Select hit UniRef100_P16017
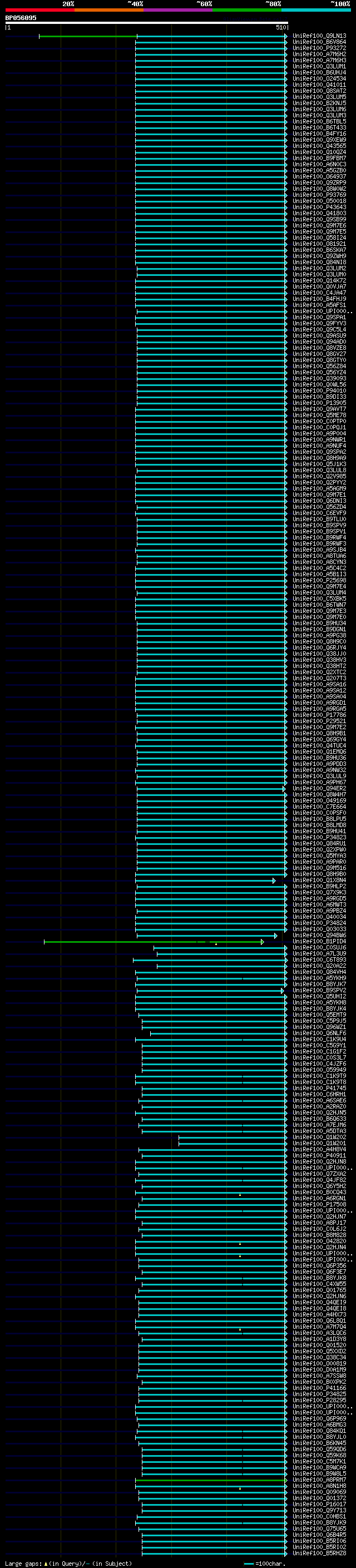356x1568 pixels. coord(319,1504)
